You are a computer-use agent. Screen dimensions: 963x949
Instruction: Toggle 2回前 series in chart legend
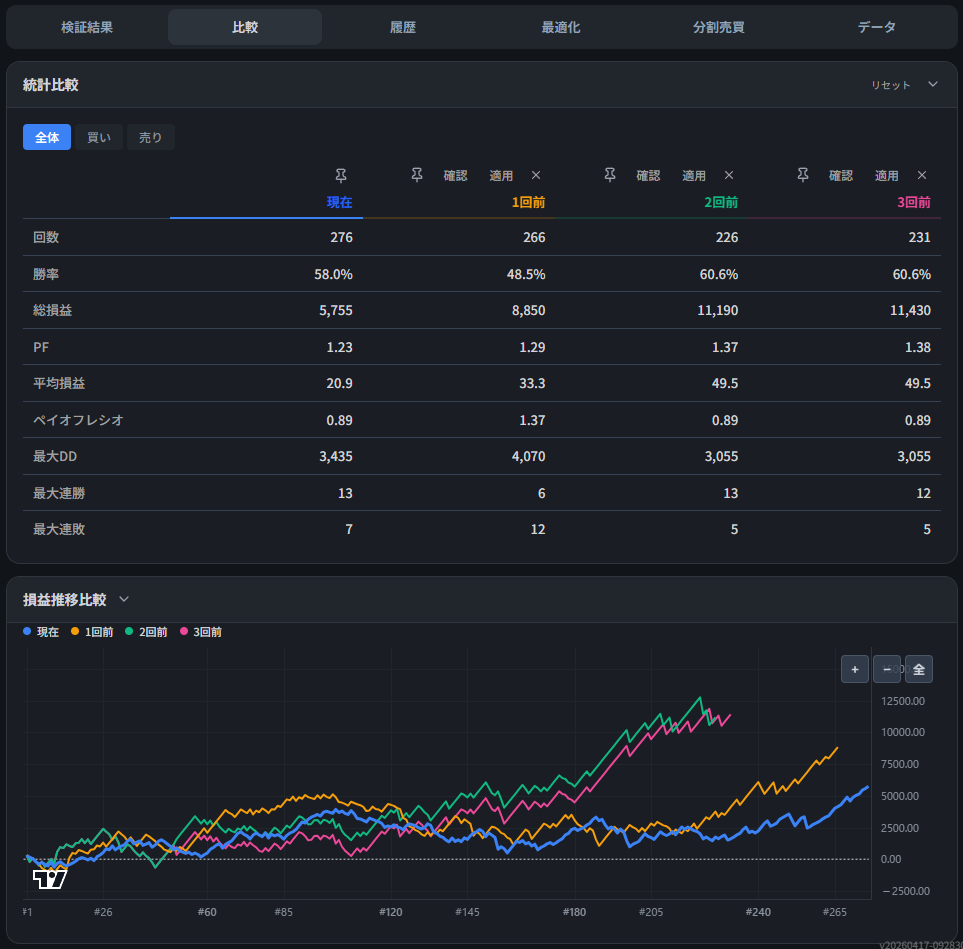[146, 631]
